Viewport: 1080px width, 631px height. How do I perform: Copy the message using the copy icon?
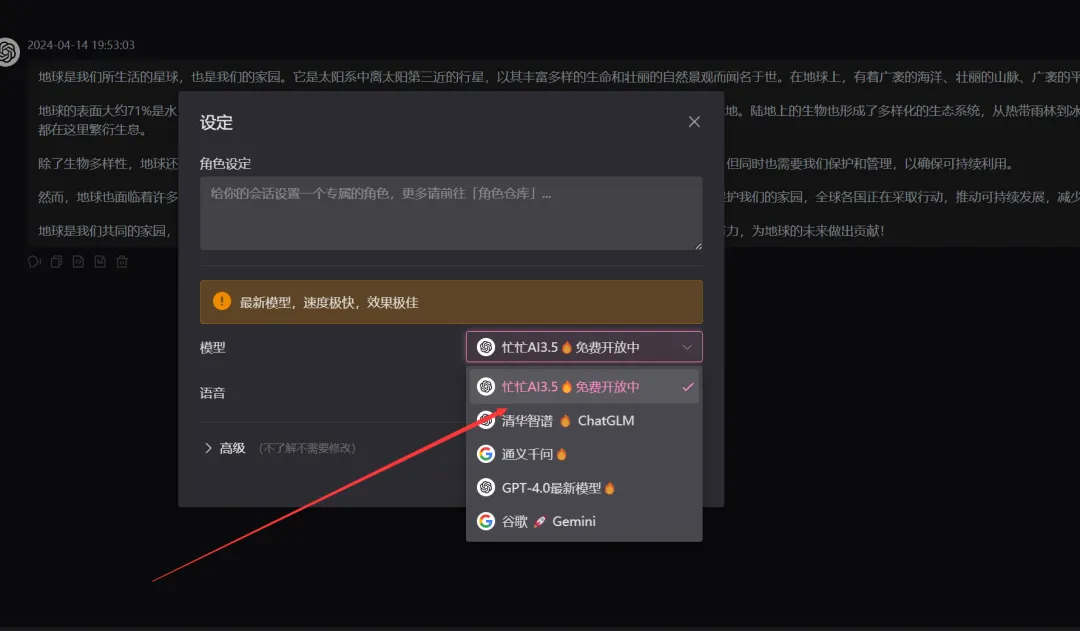pyautogui.click(x=56, y=261)
